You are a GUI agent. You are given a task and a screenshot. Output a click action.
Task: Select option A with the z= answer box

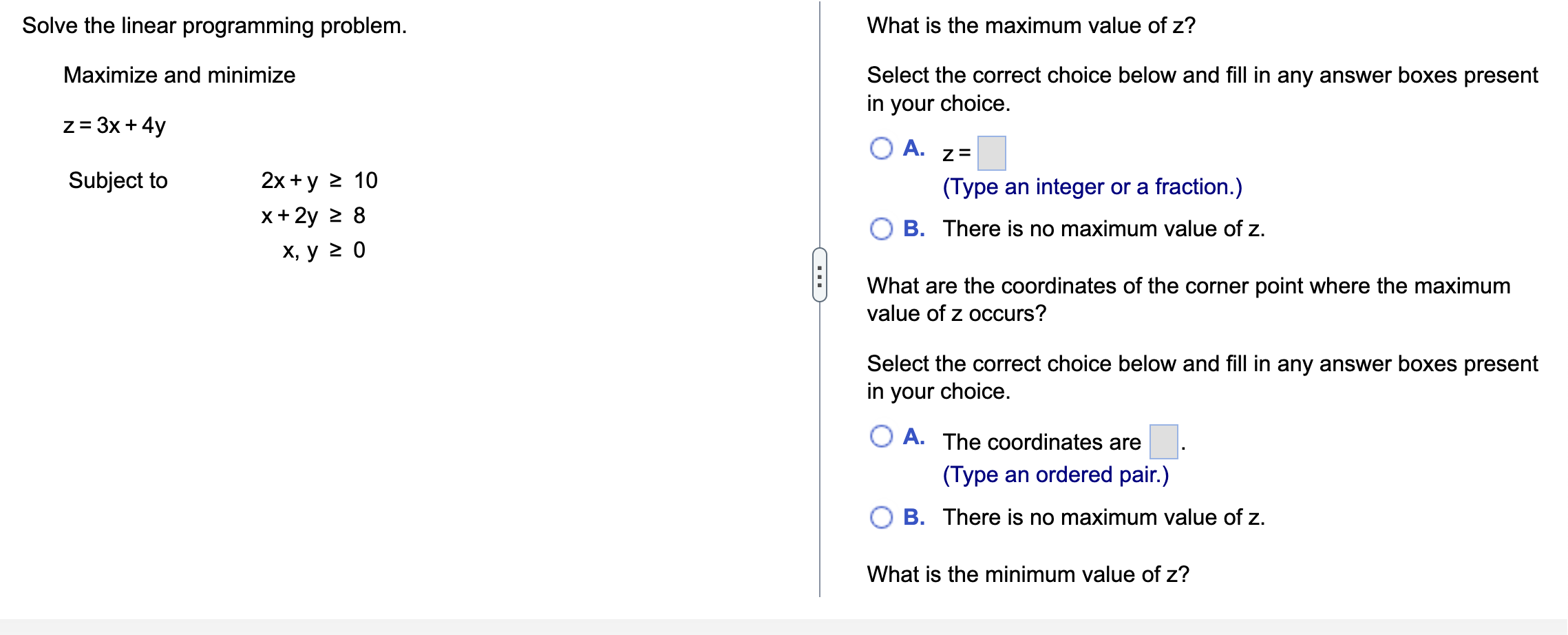881,148
